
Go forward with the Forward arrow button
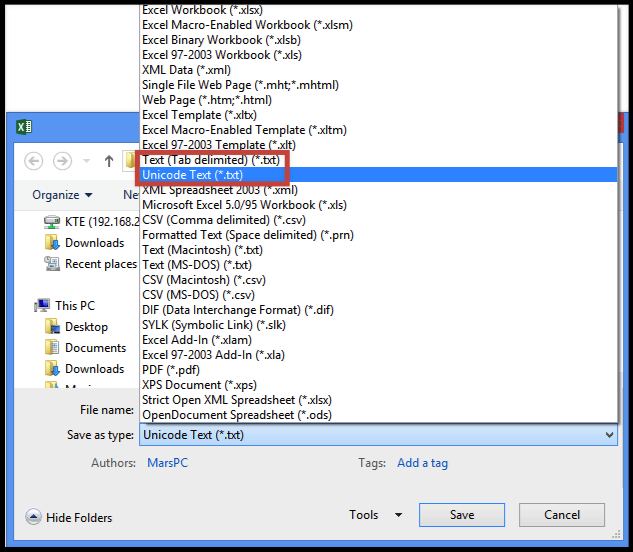[63, 161]
